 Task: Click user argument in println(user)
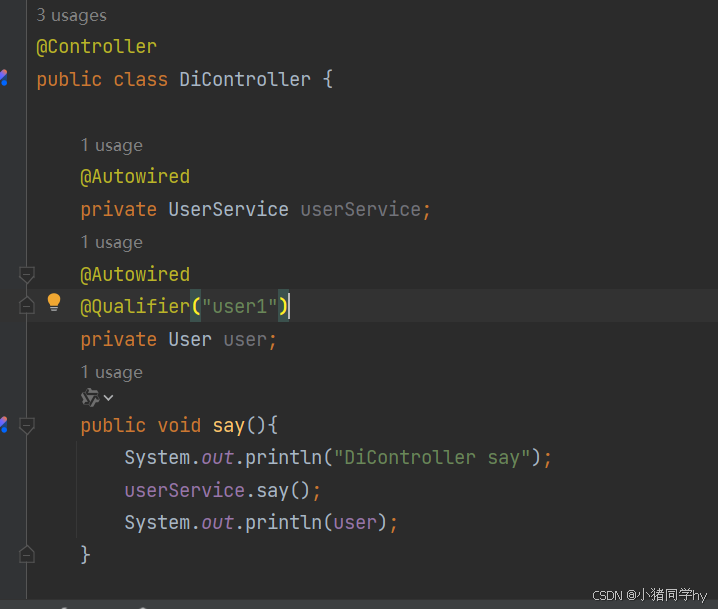tap(355, 522)
